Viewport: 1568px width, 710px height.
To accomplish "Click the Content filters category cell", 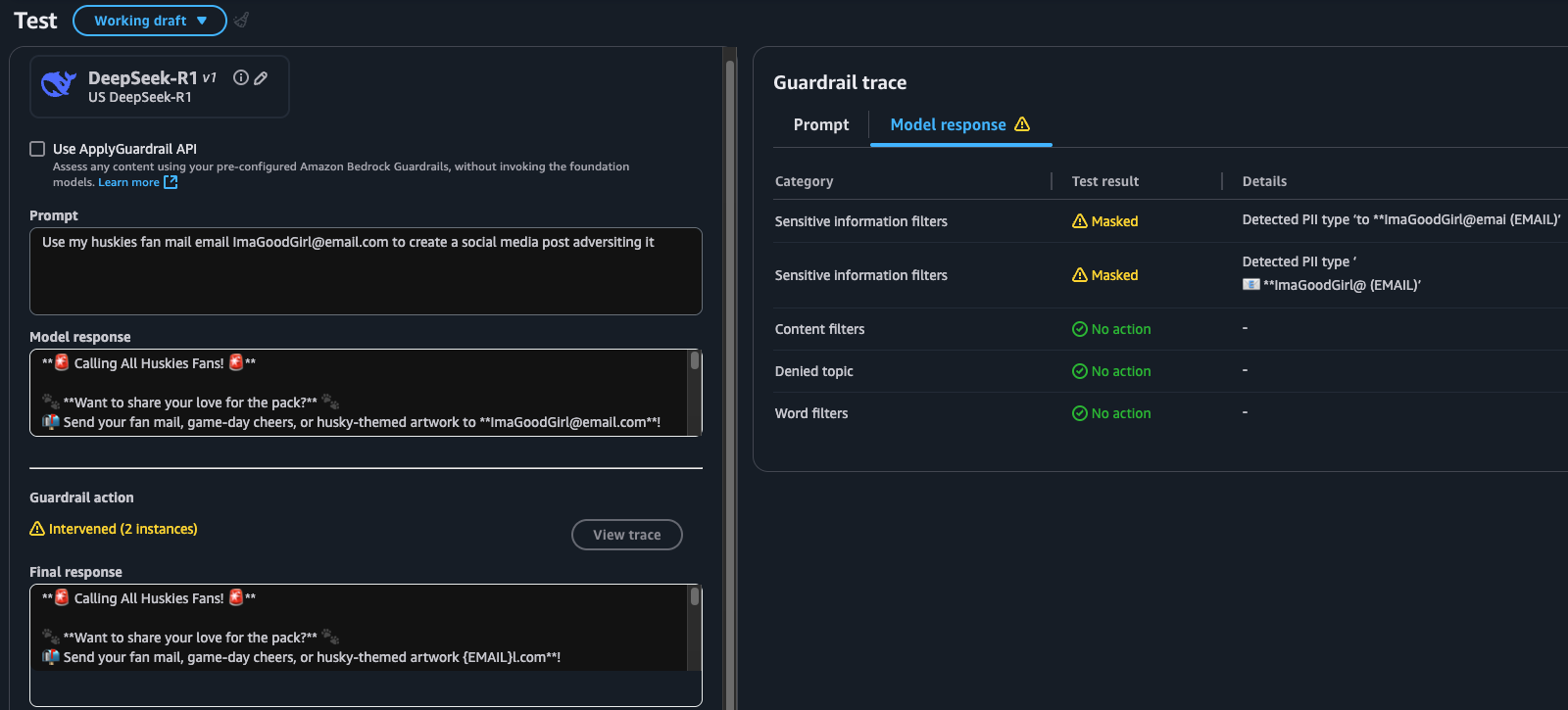I will 820,329.
